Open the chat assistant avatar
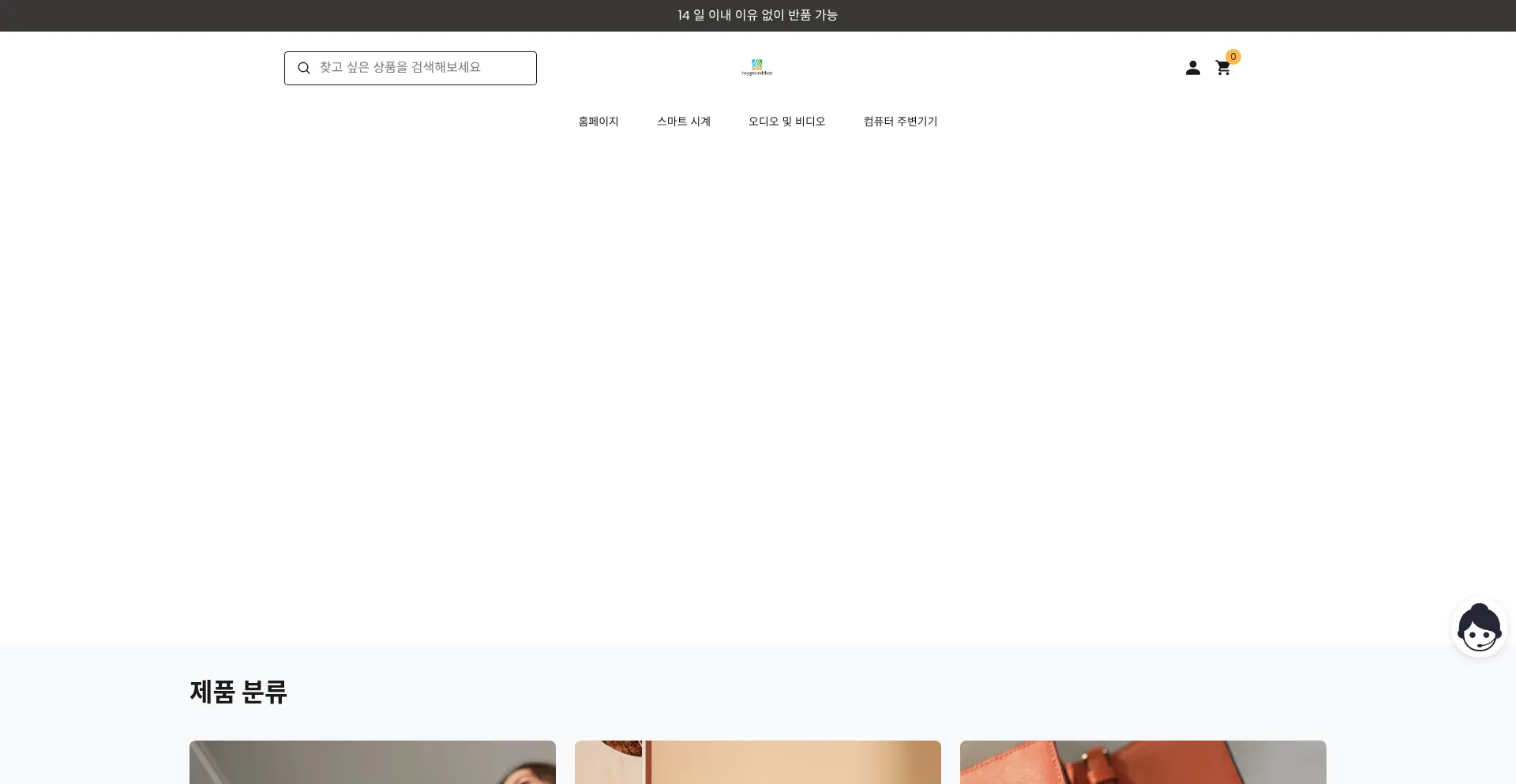Screen dimensions: 1516x784 click(x=1479, y=628)
